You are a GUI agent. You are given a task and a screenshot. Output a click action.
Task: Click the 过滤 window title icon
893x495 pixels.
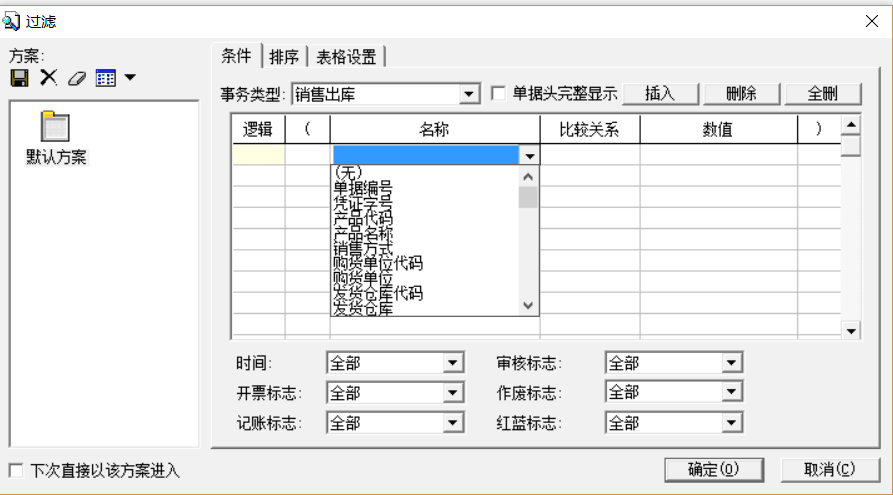[12, 20]
